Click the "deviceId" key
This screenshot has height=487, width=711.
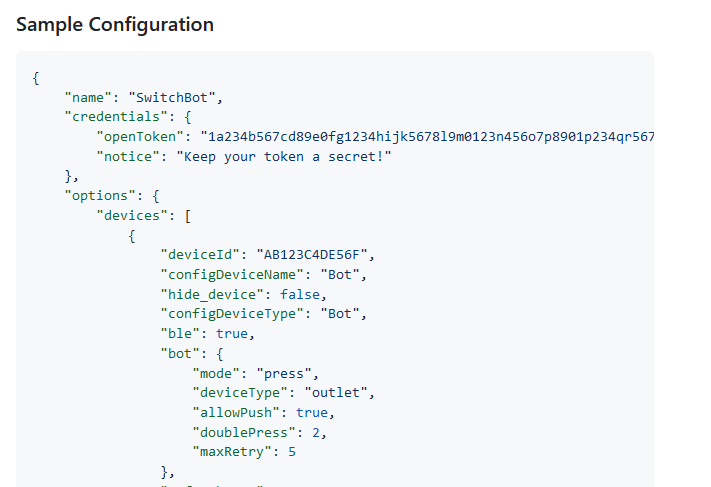[200, 254]
